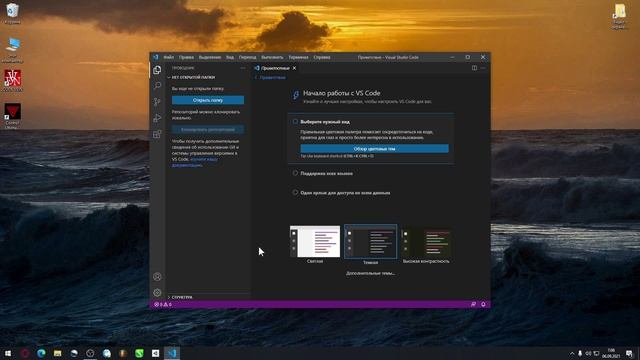Choose the Высокая контрастность theme thumbnail
640x360 pixels.
click(426, 242)
